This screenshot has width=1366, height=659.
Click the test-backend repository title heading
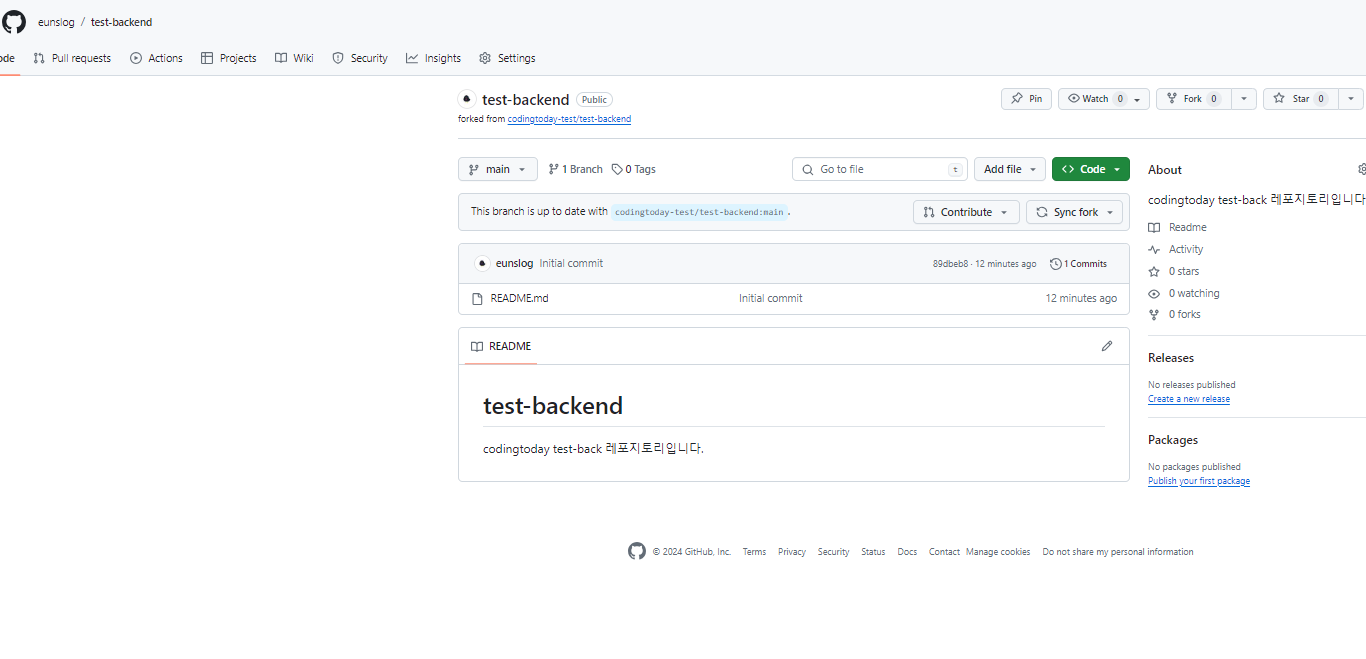(x=526, y=100)
